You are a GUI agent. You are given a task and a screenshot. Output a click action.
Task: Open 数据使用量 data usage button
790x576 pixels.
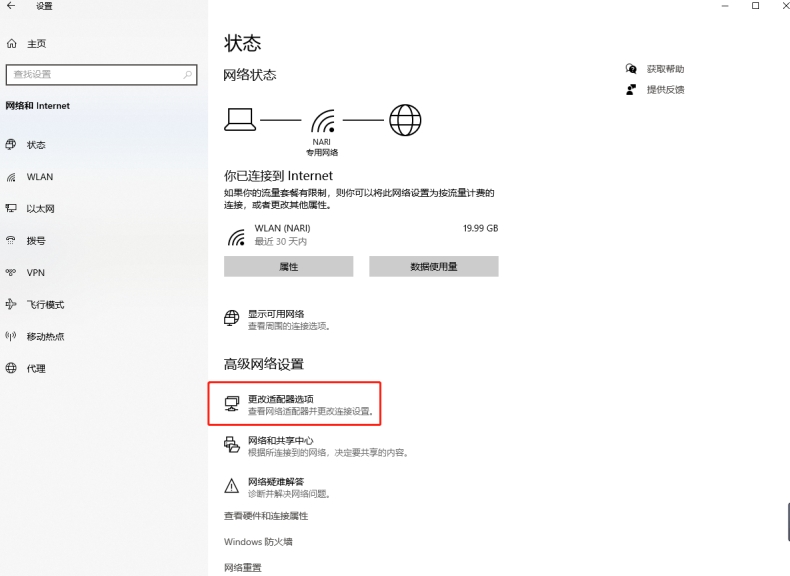pyautogui.click(x=434, y=267)
